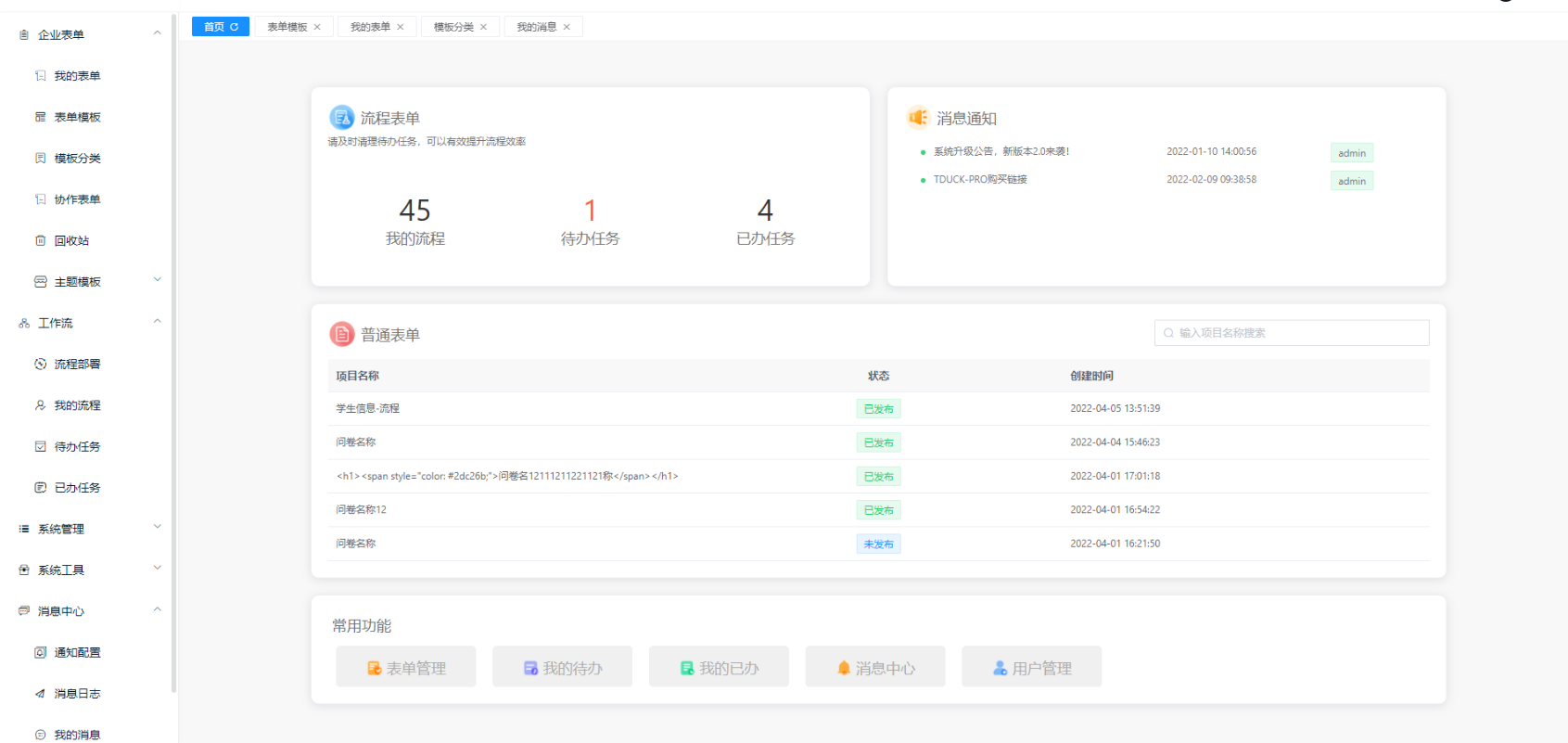Screen dimensions: 1568x743
Task: Close the 我的表单 tab
Action: tap(401, 27)
